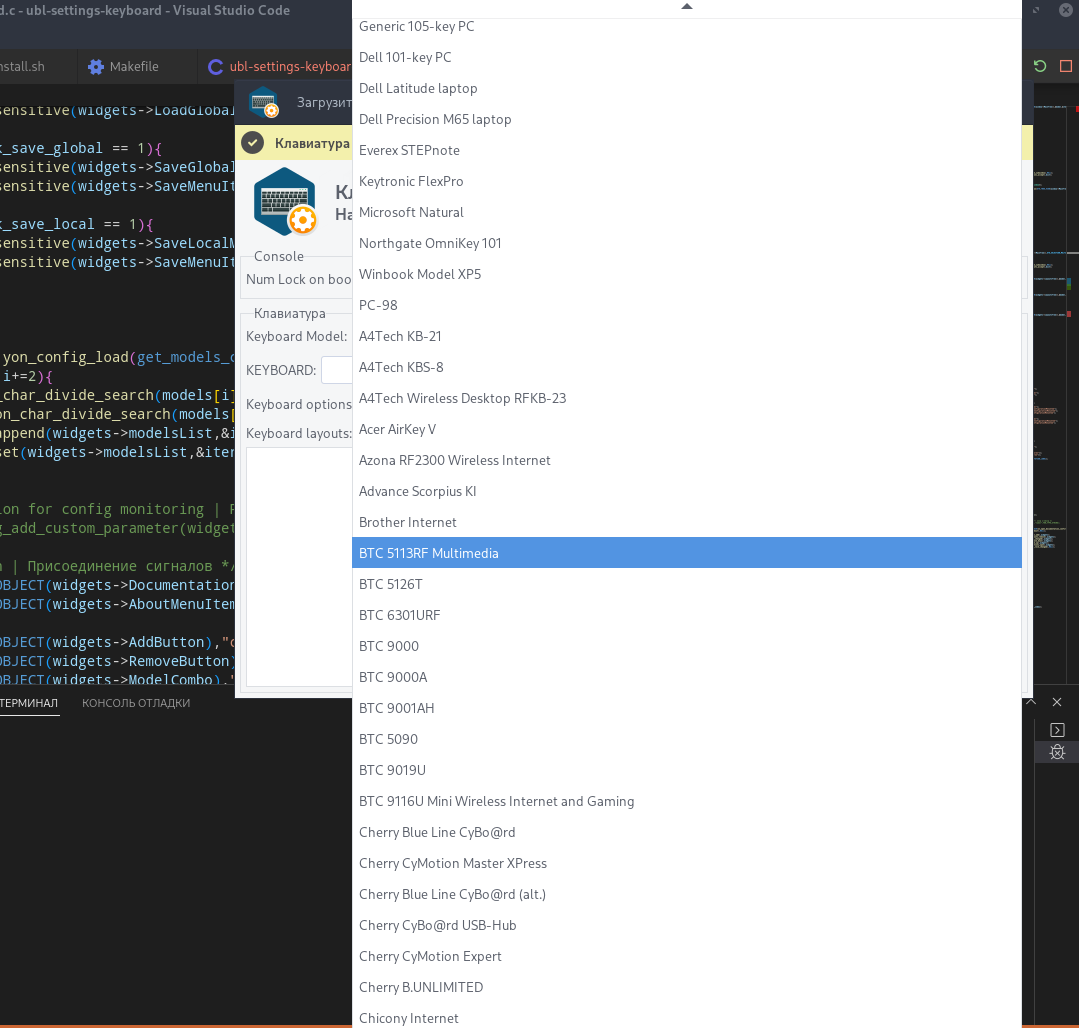This screenshot has height=1028, width=1079.
Task: Select BTC 9000 keyboard
Action: 686,645
